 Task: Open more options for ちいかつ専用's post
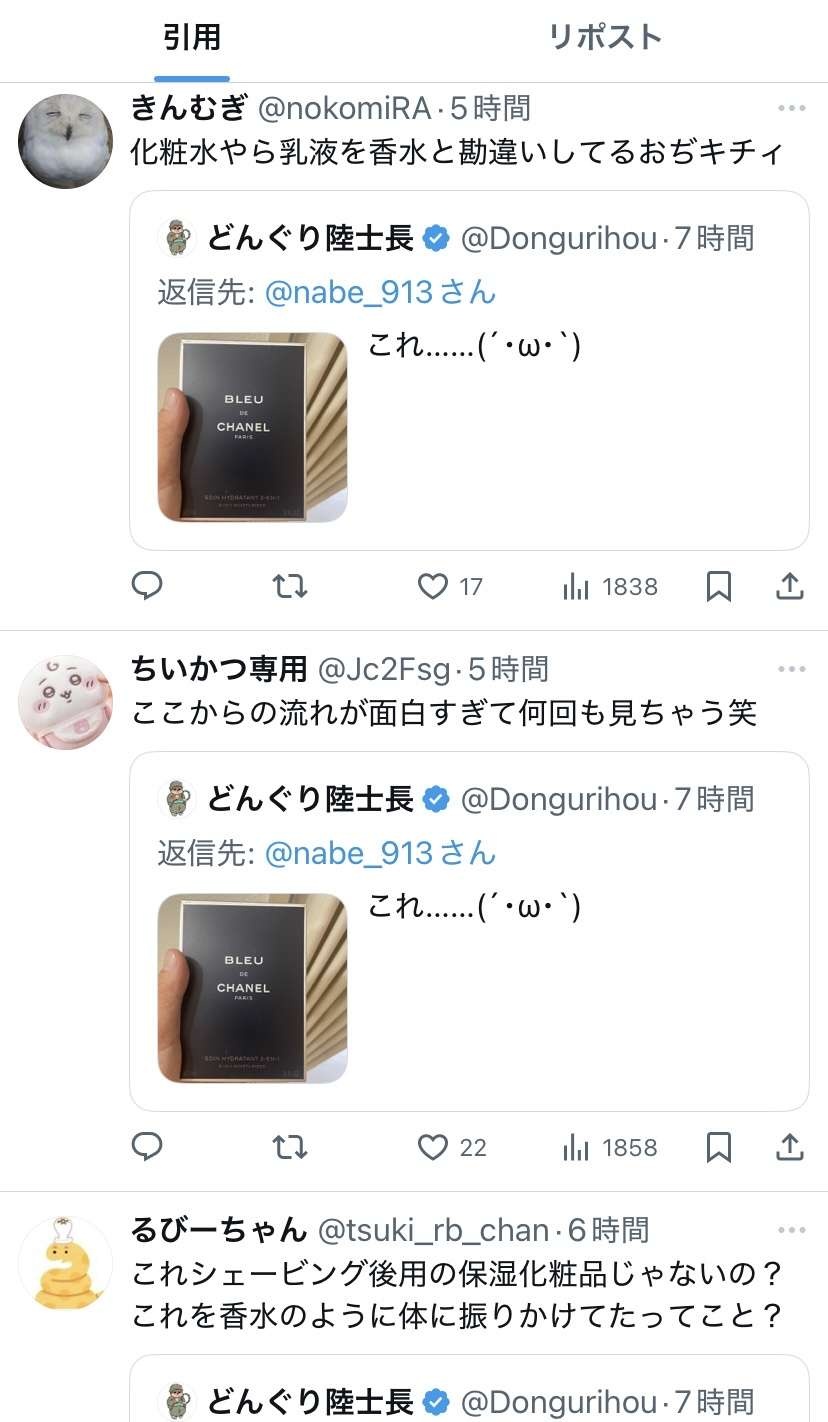tap(791, 669)
